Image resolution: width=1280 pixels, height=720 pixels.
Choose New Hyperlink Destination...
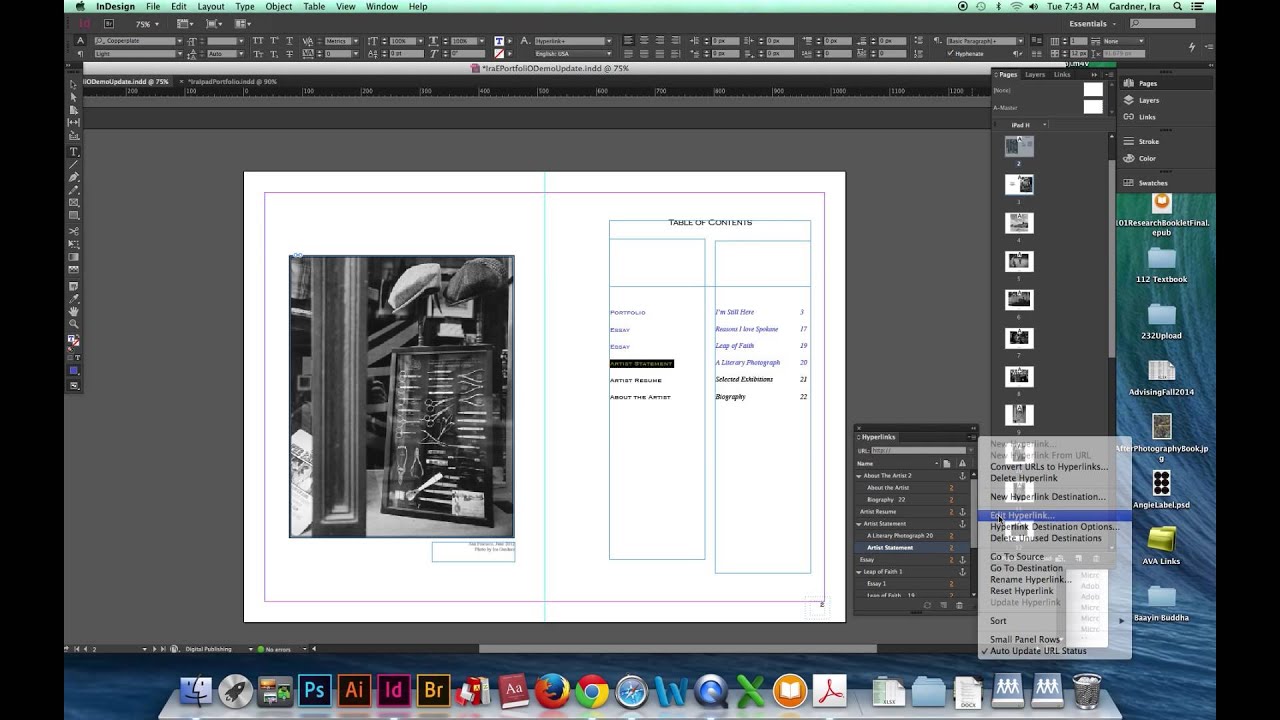click(x=1048, y=496)
